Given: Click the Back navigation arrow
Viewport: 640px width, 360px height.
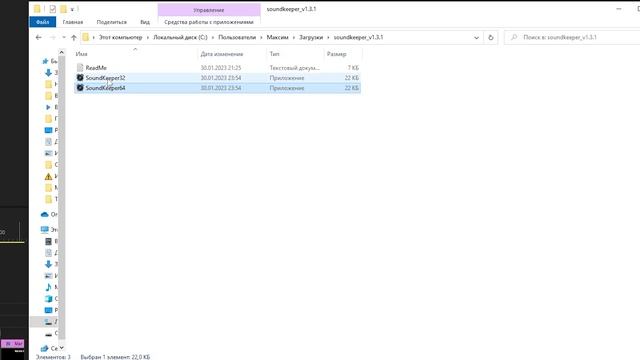Looking at the screenshot, I should 39,38.
